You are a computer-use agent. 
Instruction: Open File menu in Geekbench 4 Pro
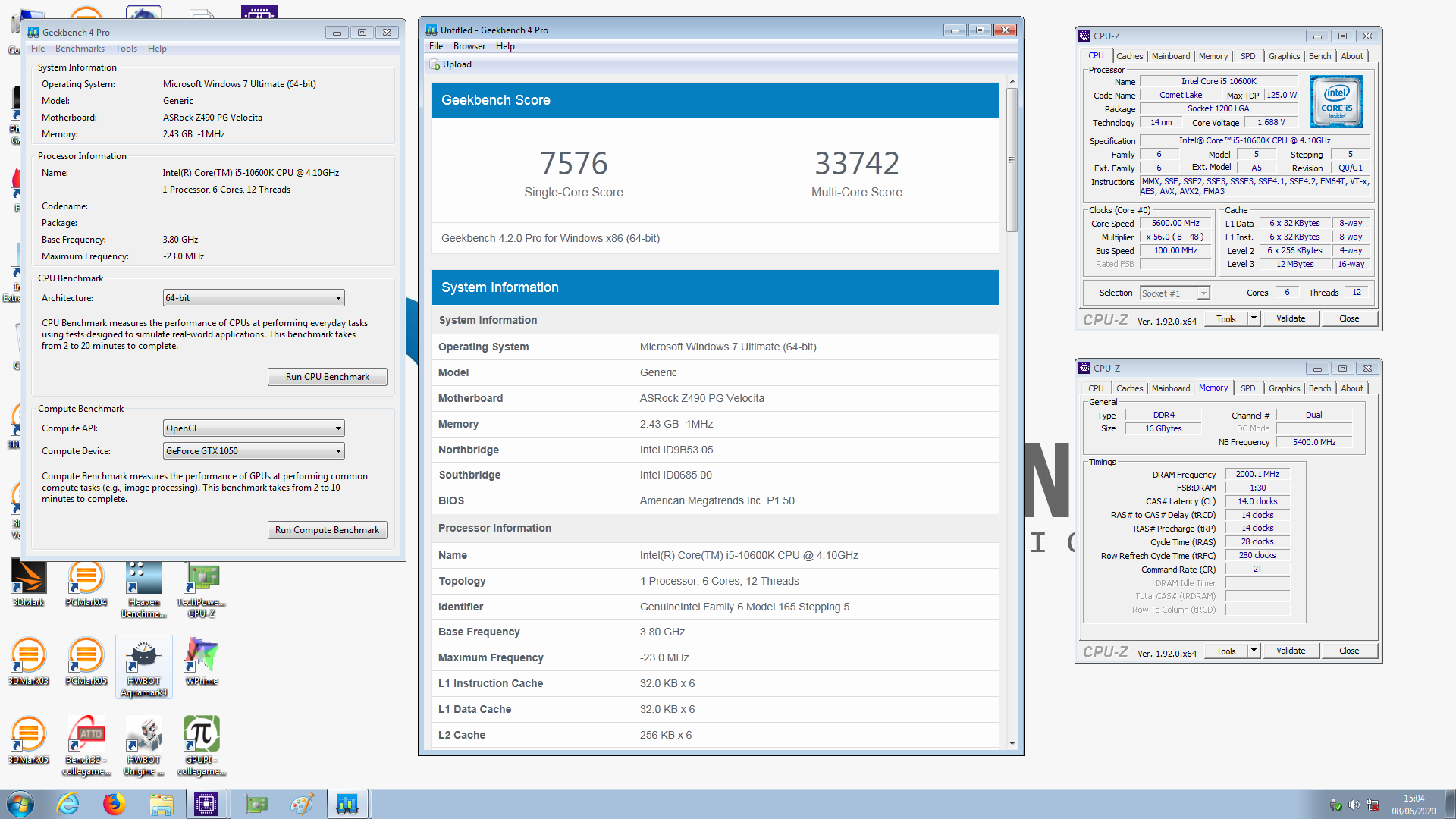38,49
